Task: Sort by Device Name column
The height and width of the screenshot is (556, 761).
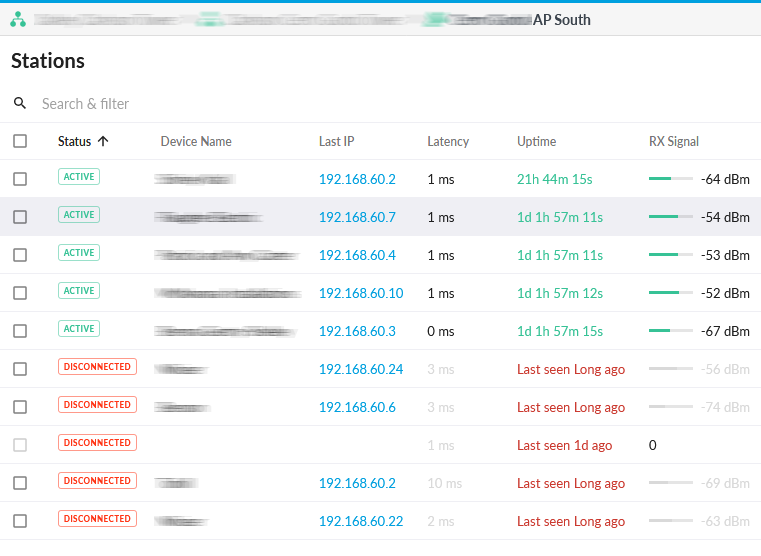Action: [196, 141]
